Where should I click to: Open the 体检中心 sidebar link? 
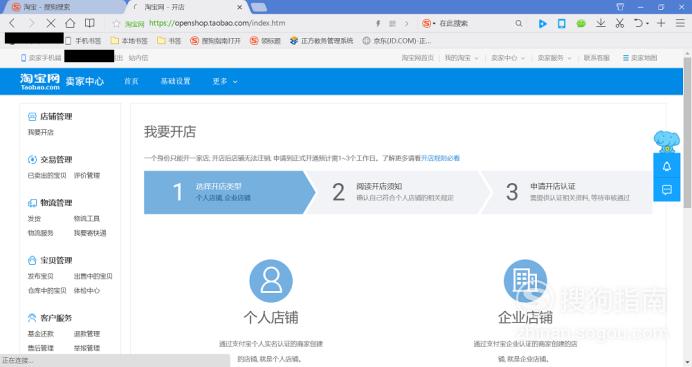coord(86,291)
